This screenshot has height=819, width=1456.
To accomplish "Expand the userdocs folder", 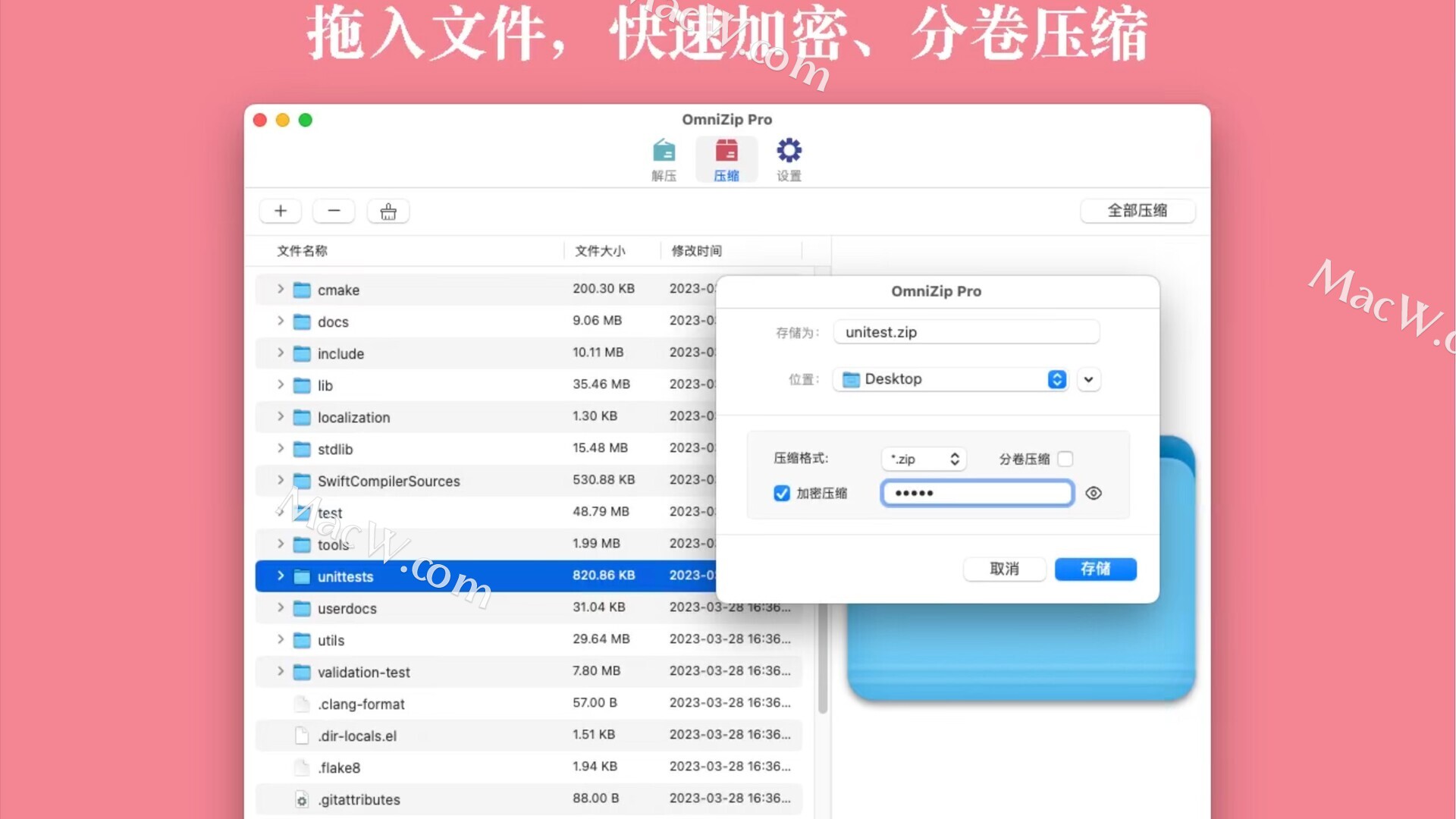I will coord(281,607).
